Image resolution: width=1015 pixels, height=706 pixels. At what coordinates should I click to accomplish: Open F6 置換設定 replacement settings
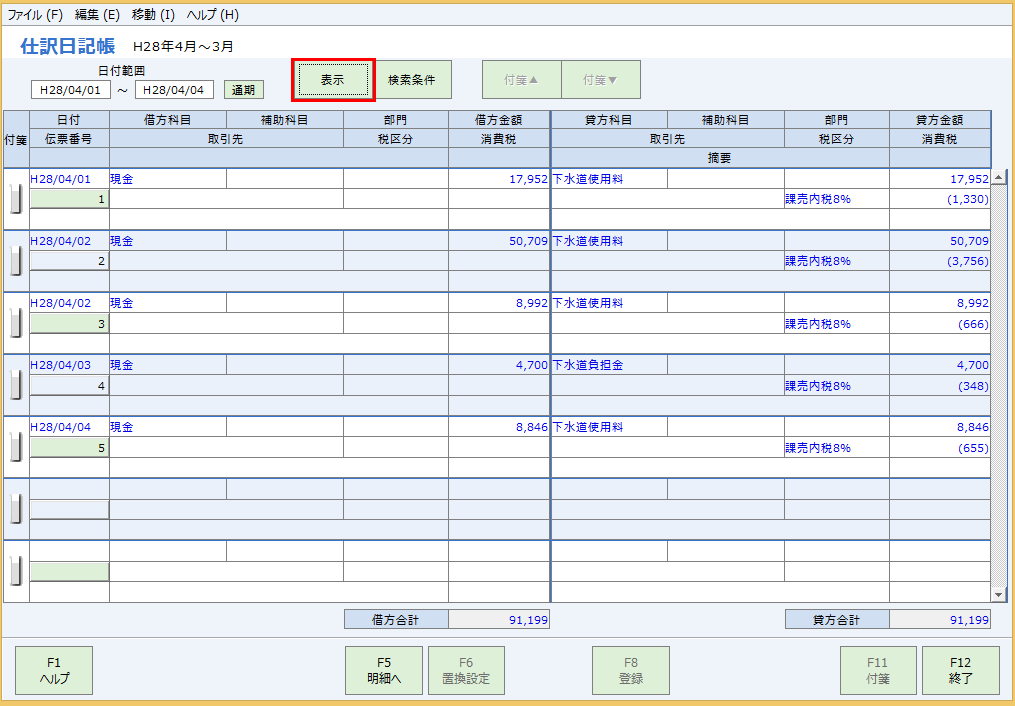click(x=466, y=670)
